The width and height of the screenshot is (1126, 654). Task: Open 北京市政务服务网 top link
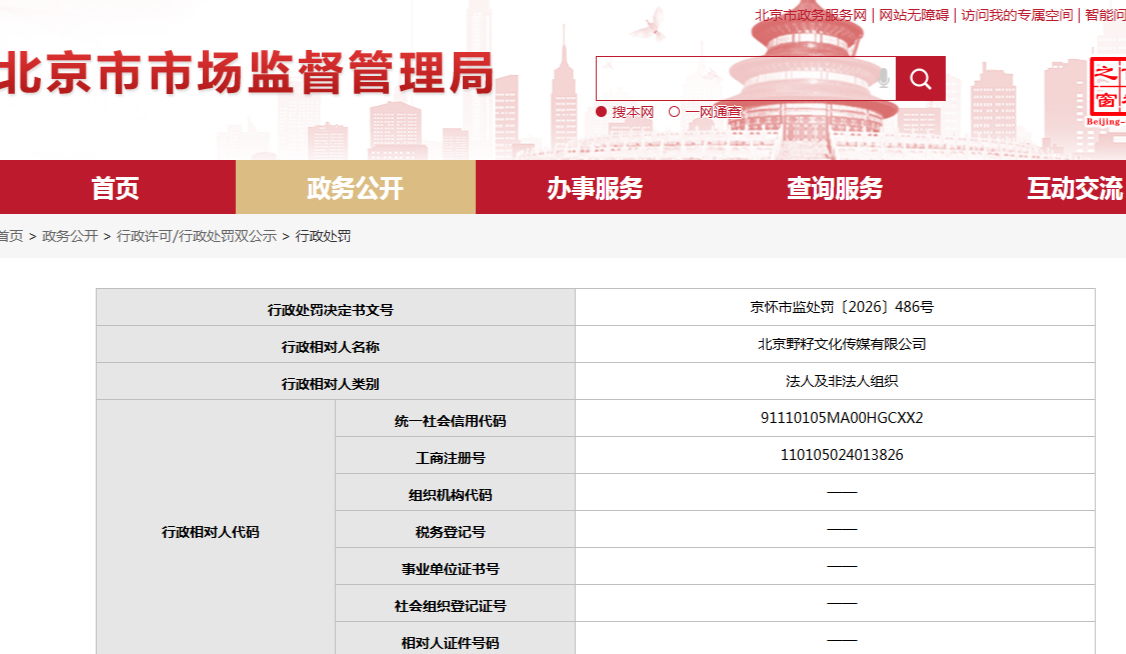coord(810,15)
